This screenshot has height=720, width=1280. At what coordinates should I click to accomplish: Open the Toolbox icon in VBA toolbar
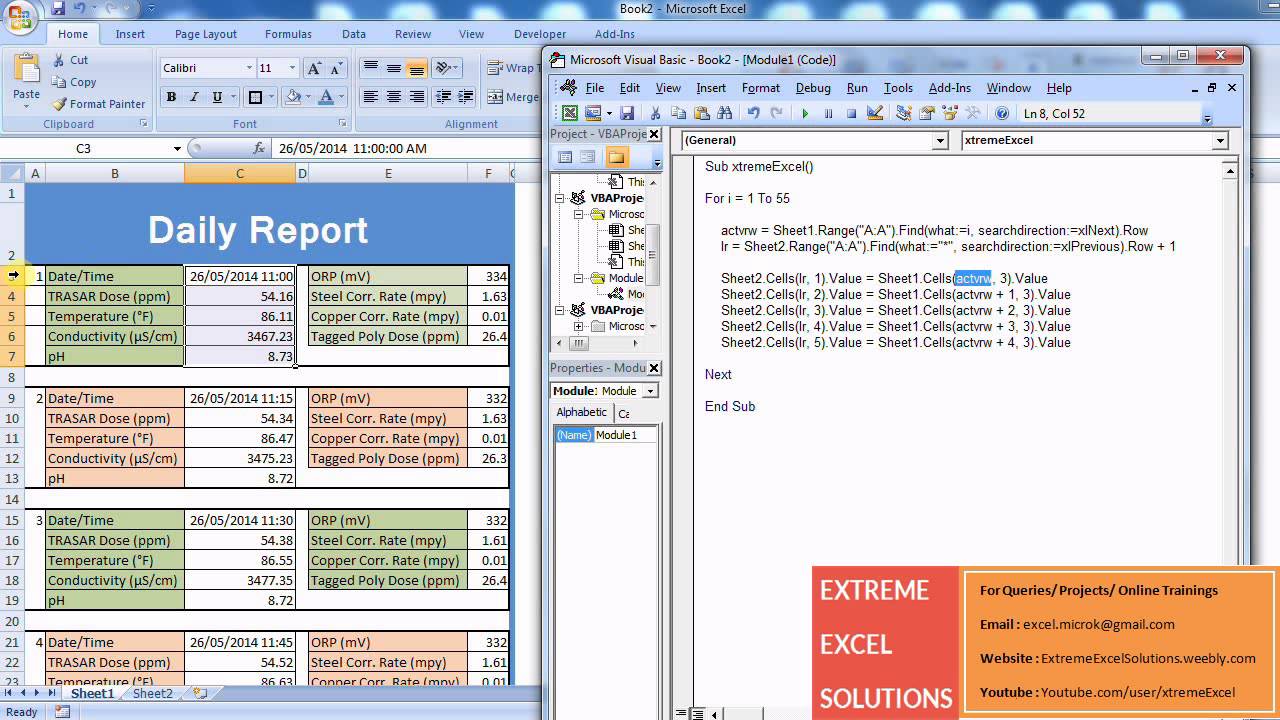tap(972, 114)
